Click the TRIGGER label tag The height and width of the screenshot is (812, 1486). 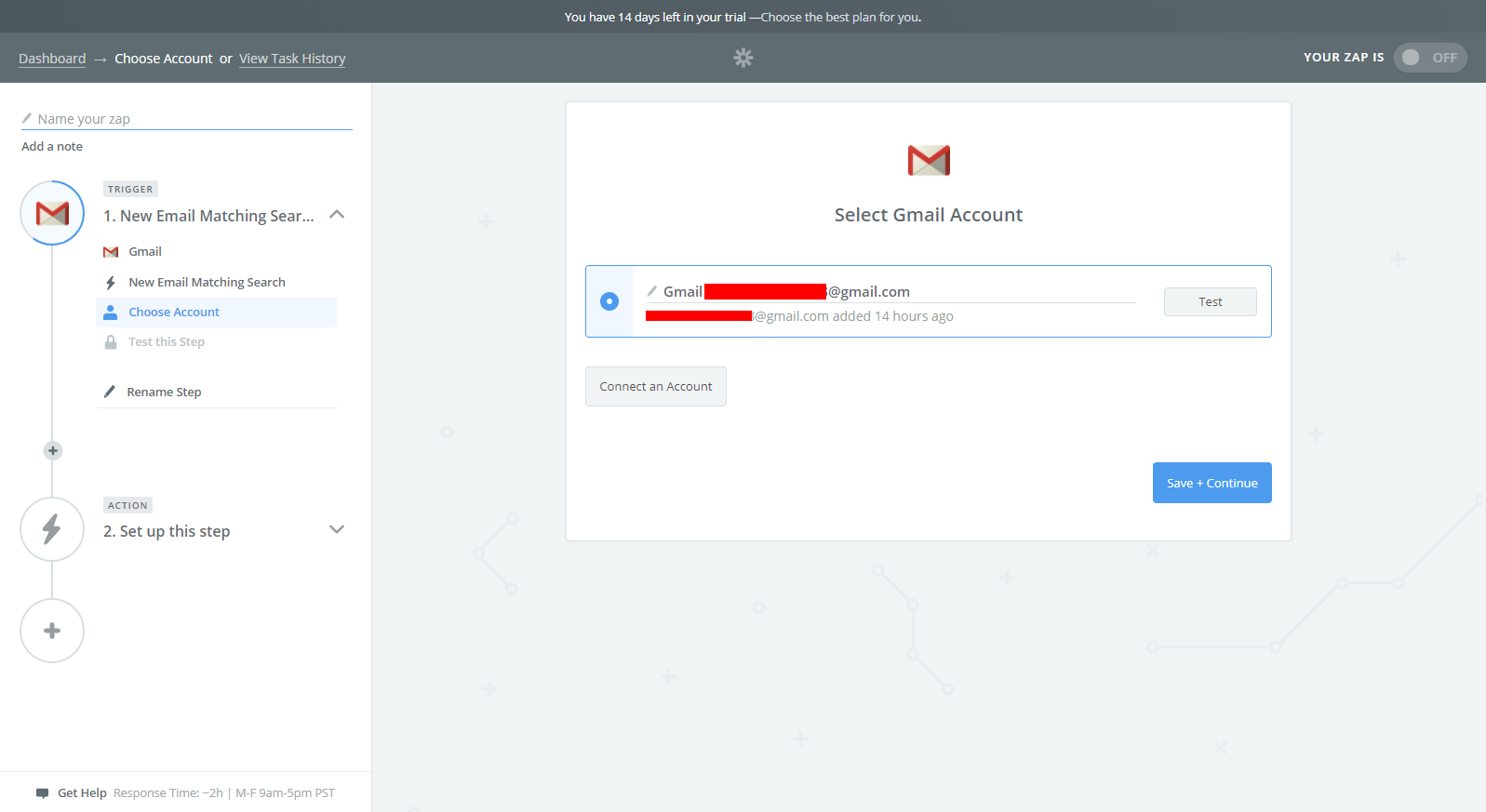click(x=130, y=189)
